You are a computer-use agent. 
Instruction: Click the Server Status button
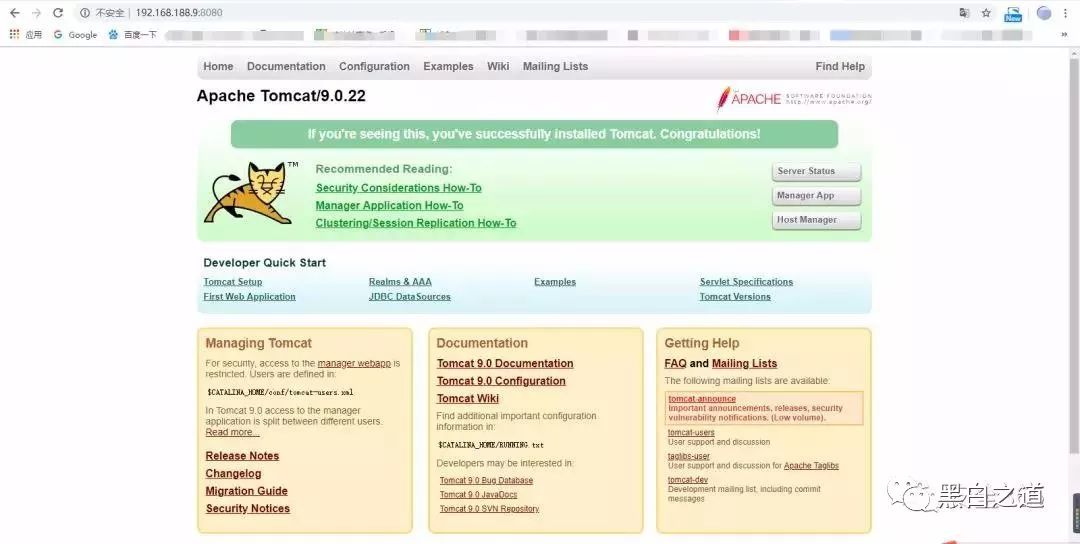816,171
